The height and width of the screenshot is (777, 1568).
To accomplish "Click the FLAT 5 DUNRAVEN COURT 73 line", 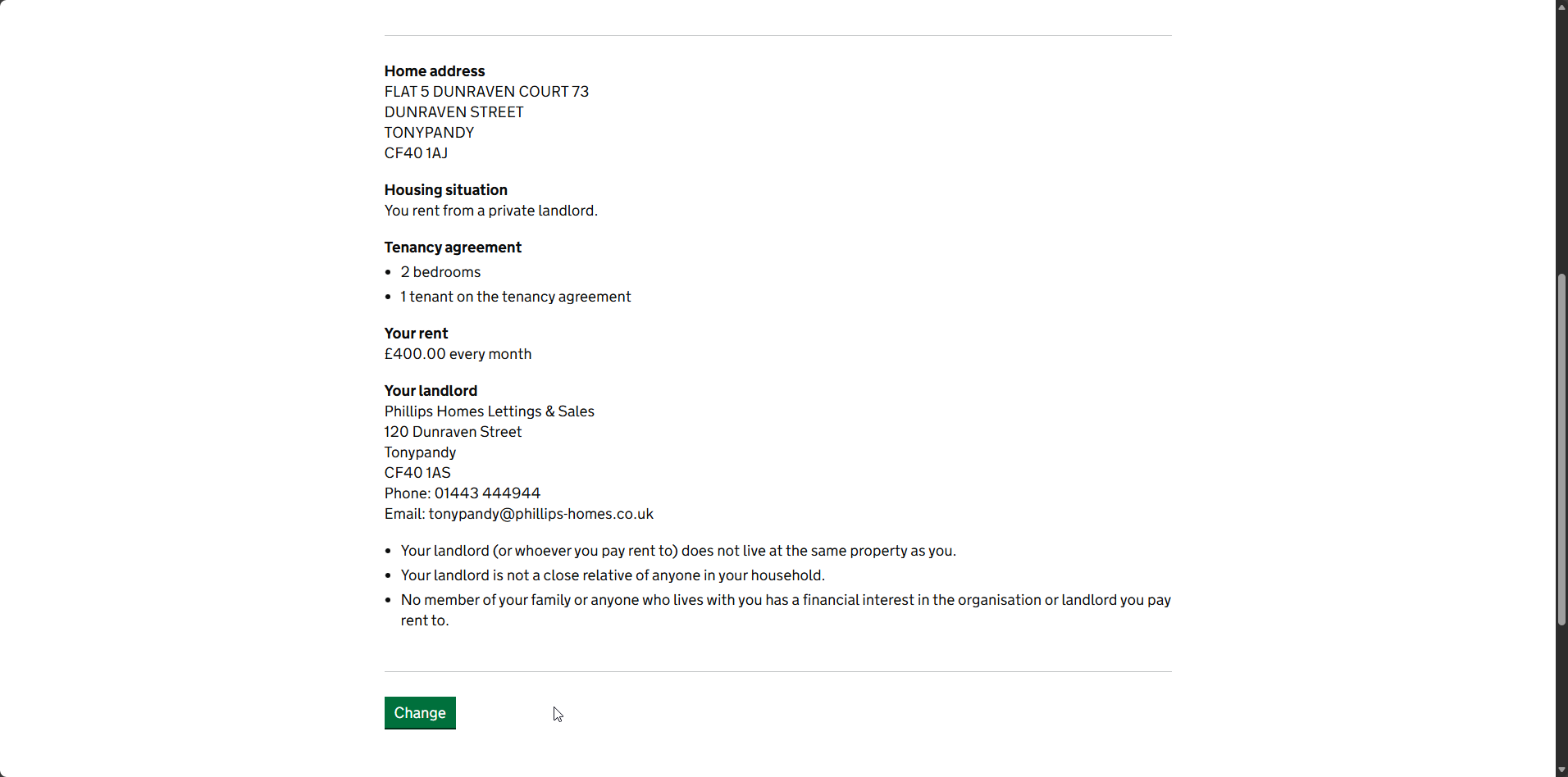I will pyautogui.click(x=486, y=92).
